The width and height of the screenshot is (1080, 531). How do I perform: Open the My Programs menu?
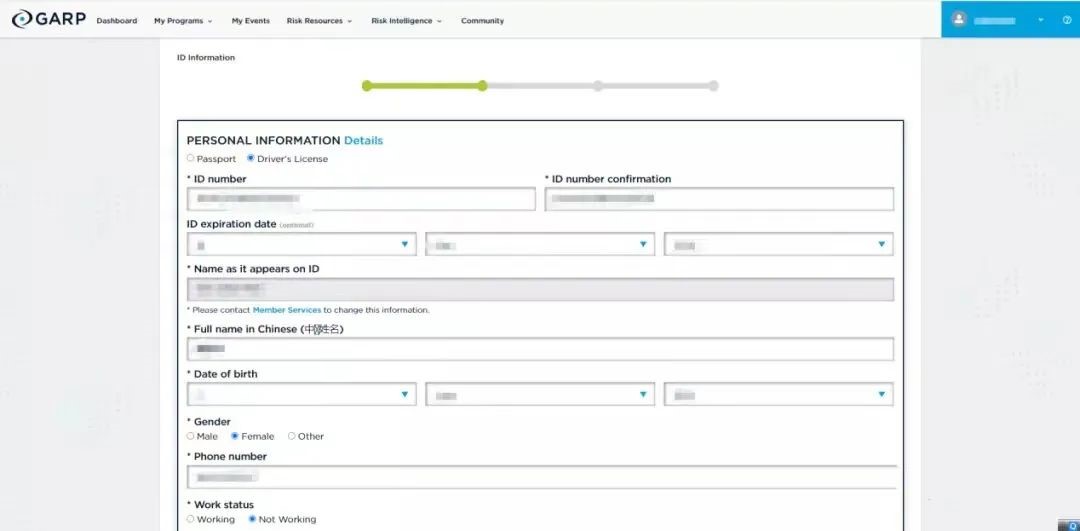click(183, 21)
